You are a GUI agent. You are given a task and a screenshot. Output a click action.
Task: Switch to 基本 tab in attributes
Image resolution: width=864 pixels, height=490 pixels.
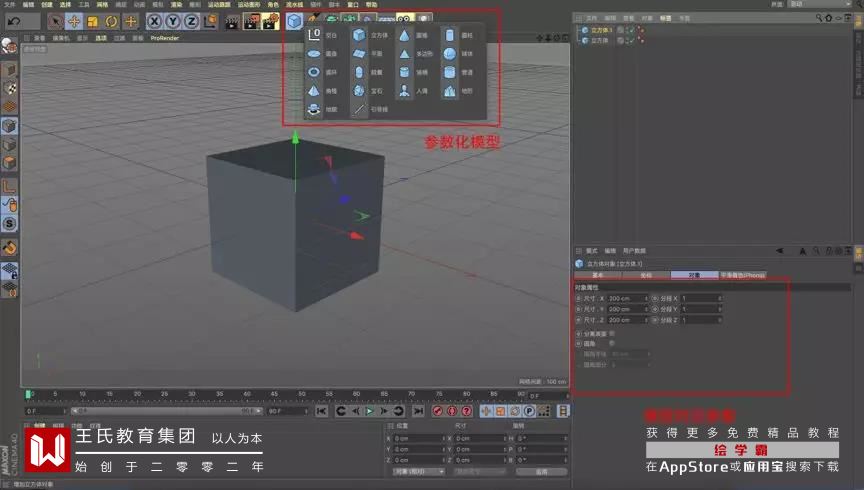pyautogui.click(x=598, y=275)
